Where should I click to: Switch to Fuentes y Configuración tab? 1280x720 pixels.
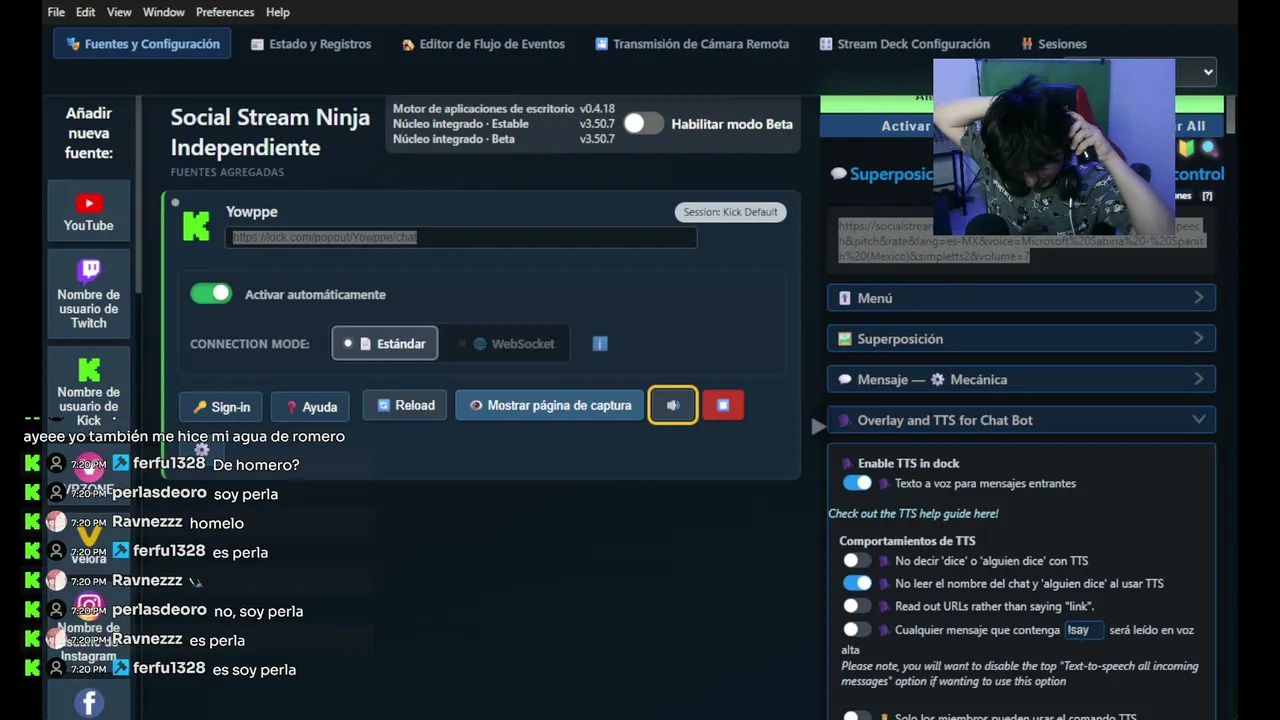142,44
